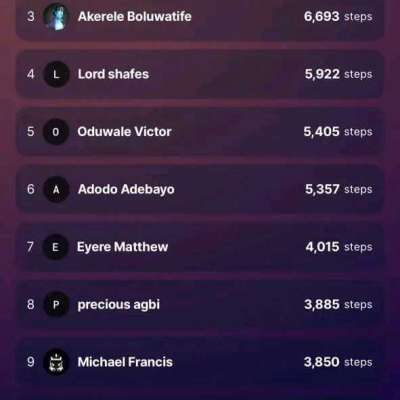This screenshot has width=400, height=400.
Task: Select the name Akerele Boluwatife
Action: [135, 16]
